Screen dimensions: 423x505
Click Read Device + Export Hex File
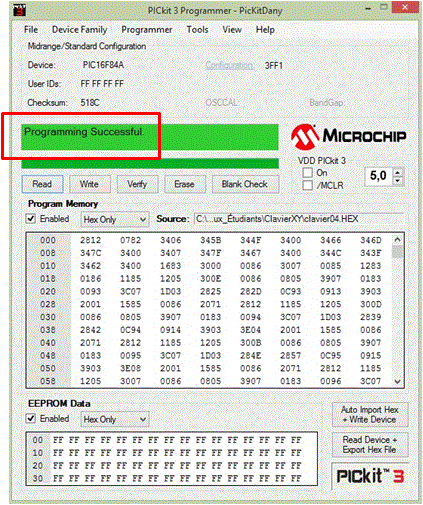370,445
